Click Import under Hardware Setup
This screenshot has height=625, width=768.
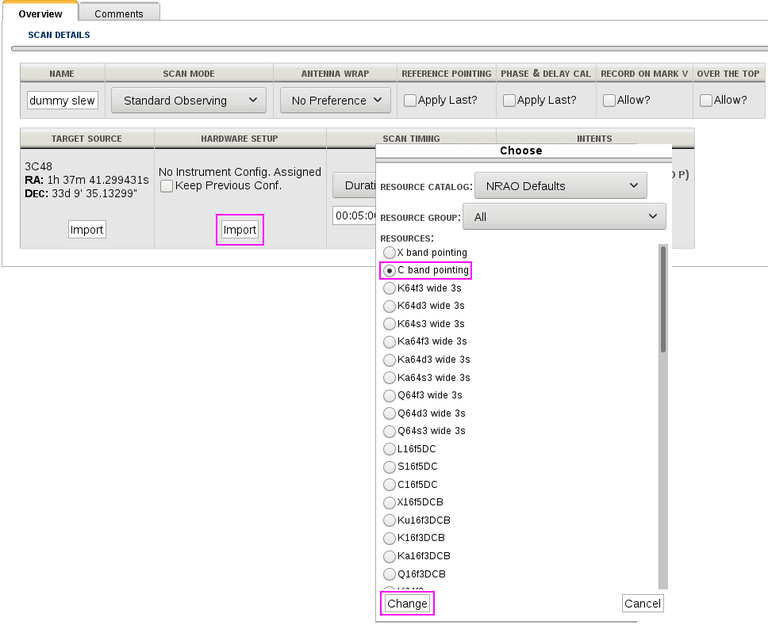click(x=240, y=230)
